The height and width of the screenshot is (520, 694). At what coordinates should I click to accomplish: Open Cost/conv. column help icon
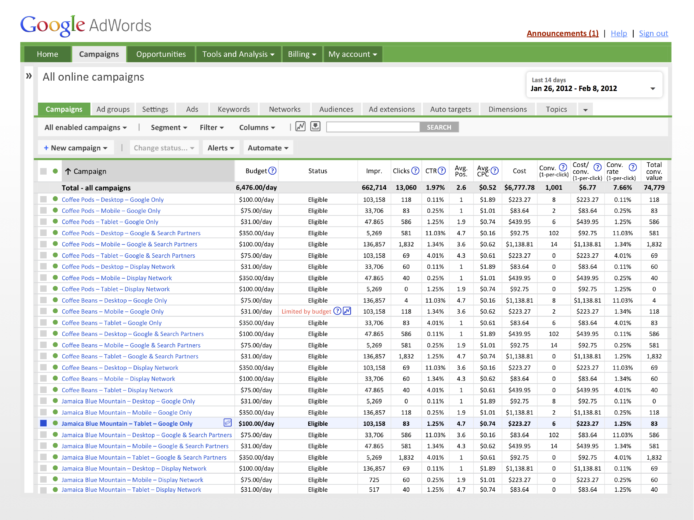(x=598, y=167)
